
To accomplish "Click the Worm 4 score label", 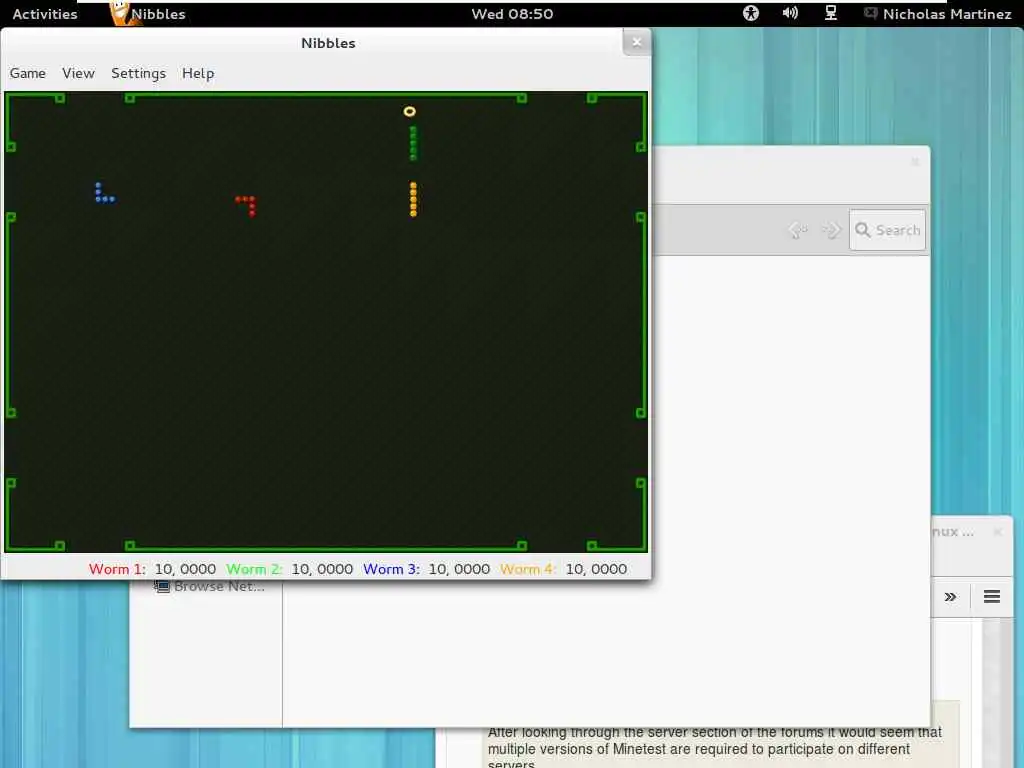I will [x=528, y=569].
